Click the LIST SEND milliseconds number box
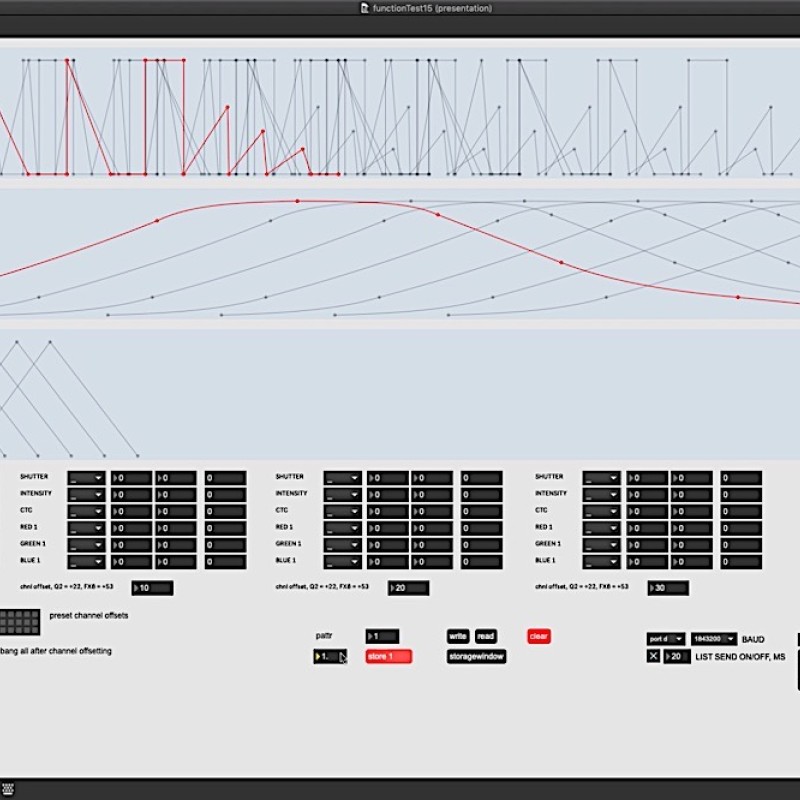800x800 pixels. (x=678, y=656)
